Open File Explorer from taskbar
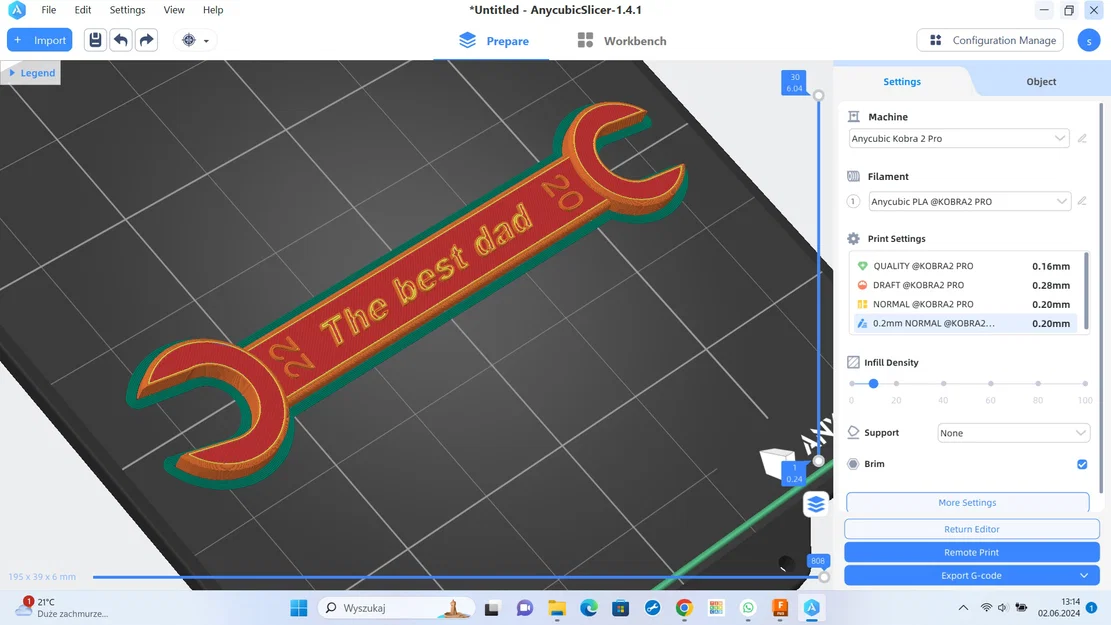This screenshot has width=1111, height=625. [556, 608]
